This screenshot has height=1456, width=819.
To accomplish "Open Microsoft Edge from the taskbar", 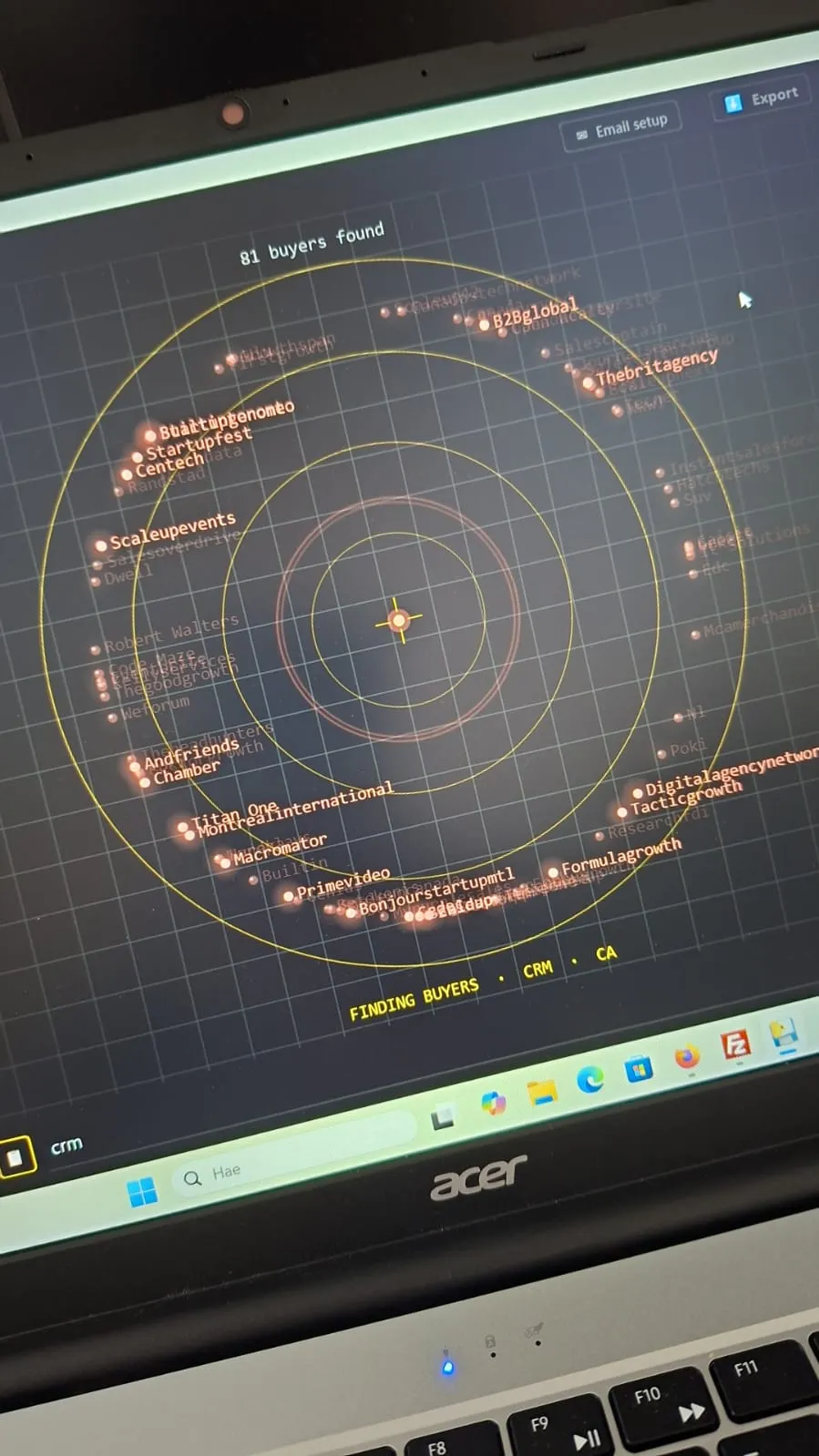I will click(590, 1079).
